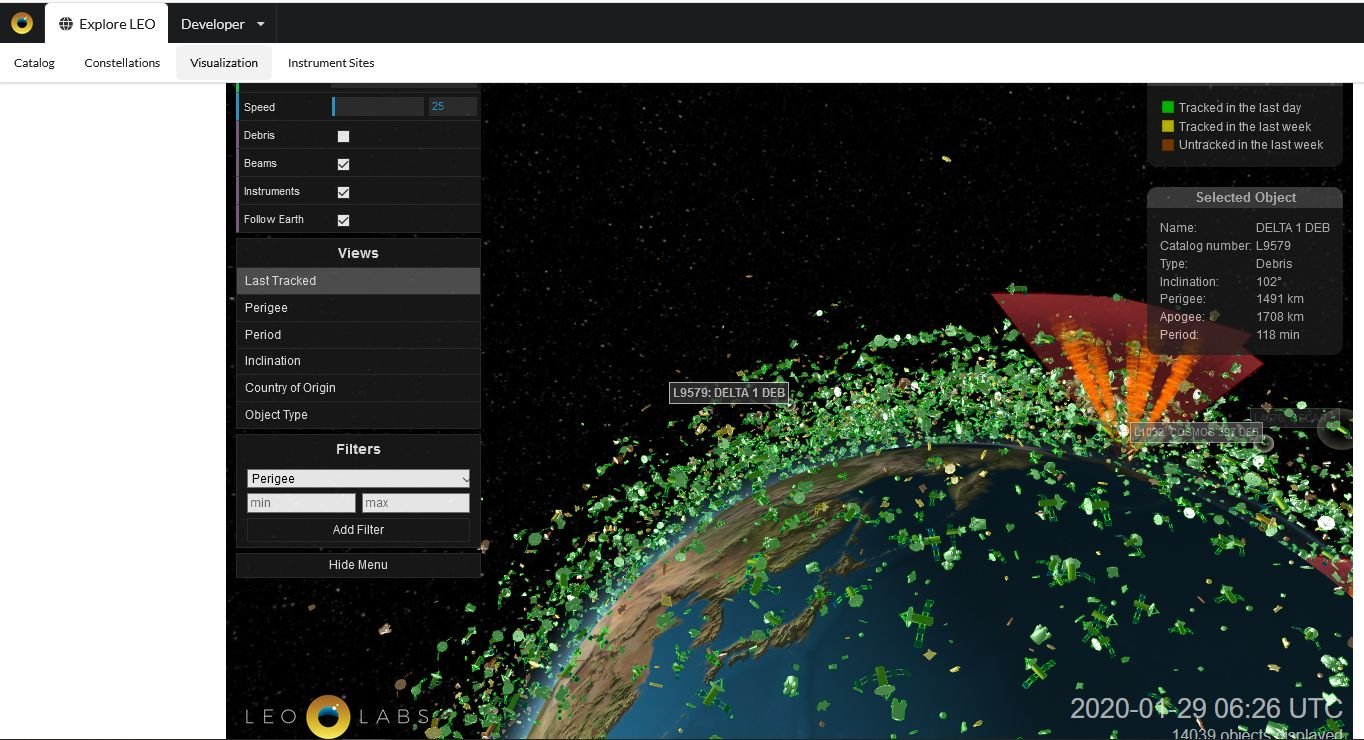Click the filter min input field
1364x740 pixels.
tap(301, 503)
